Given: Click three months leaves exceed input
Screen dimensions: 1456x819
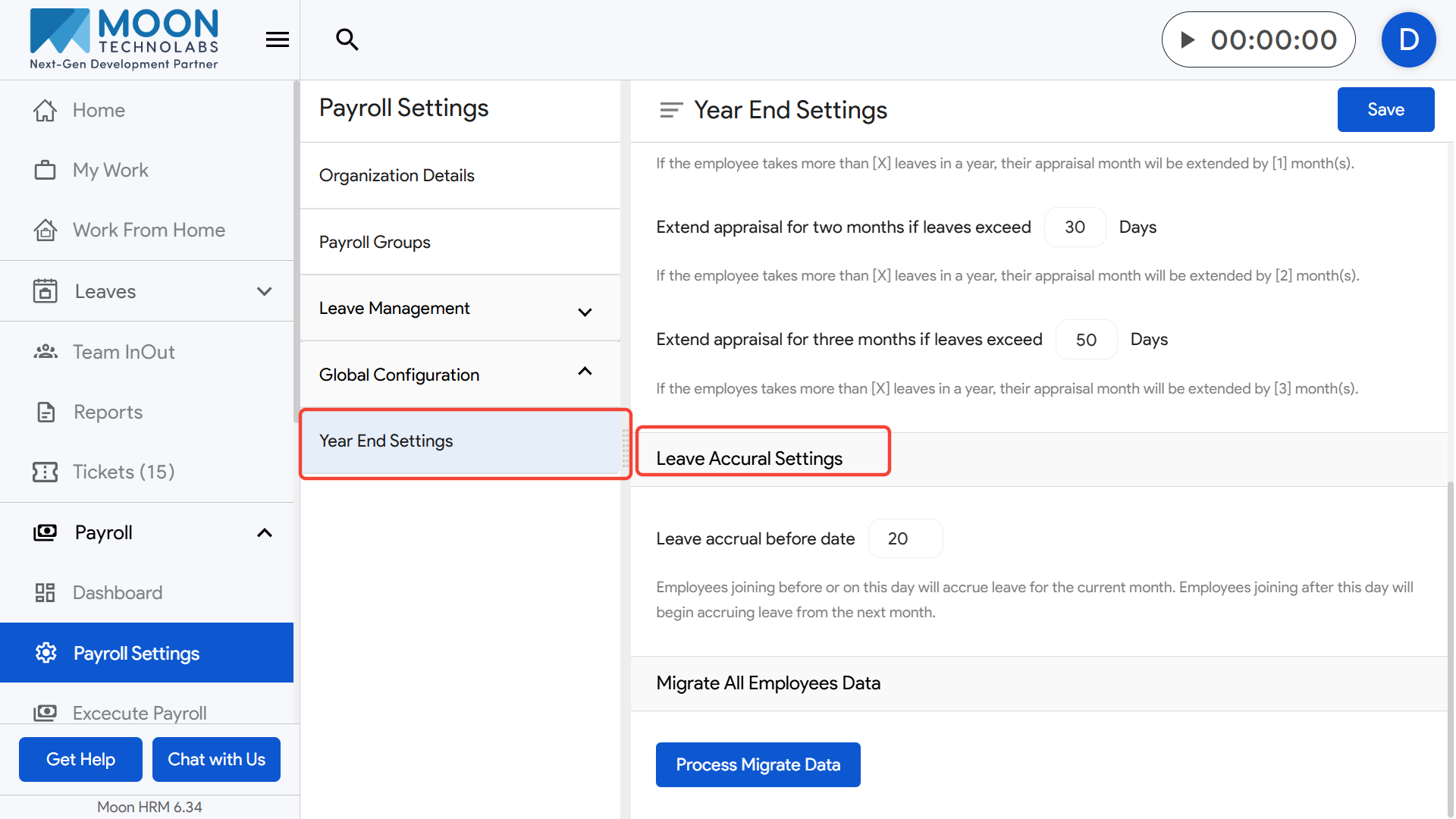Looking at the screenshot, I should click(x=1086, y=340).
